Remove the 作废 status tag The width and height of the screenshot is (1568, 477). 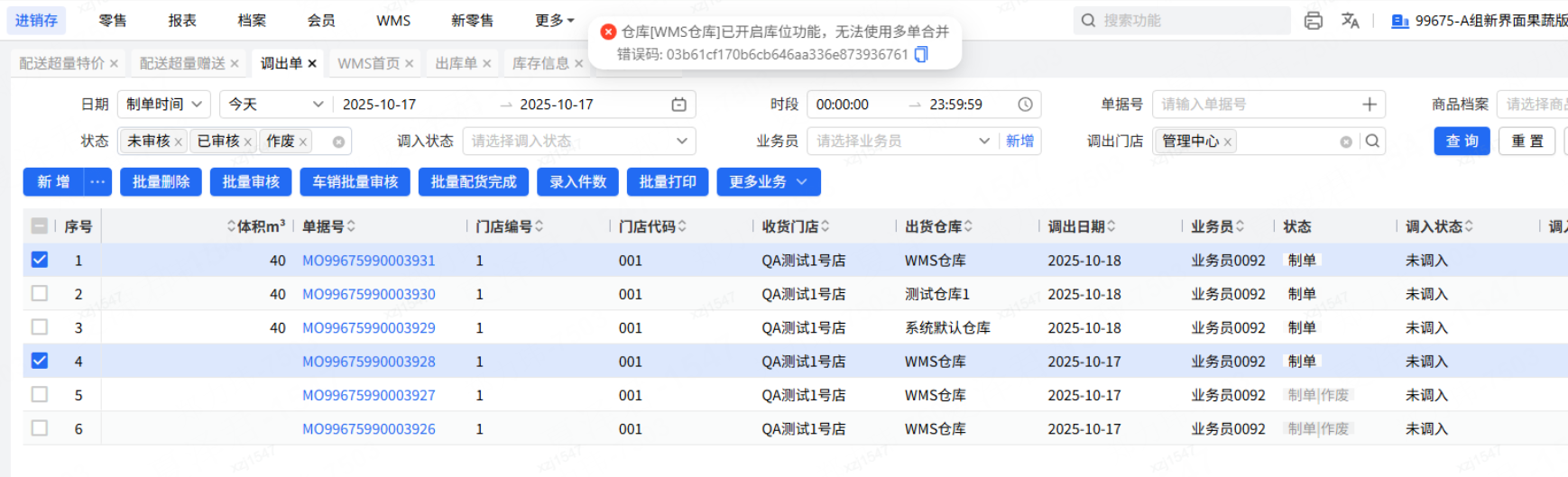click(303, 142)
